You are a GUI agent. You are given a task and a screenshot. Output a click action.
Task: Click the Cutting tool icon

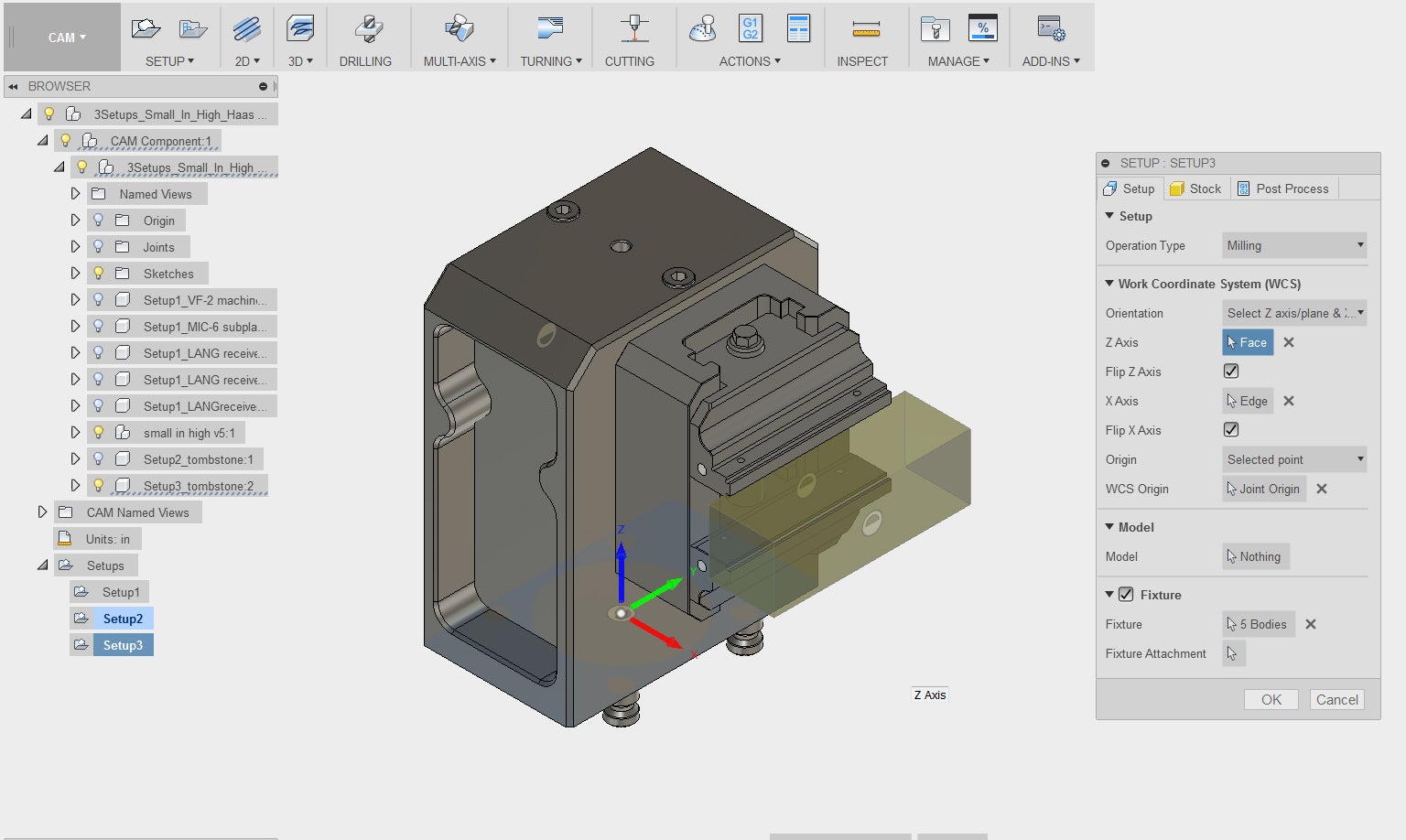[633, 30]
